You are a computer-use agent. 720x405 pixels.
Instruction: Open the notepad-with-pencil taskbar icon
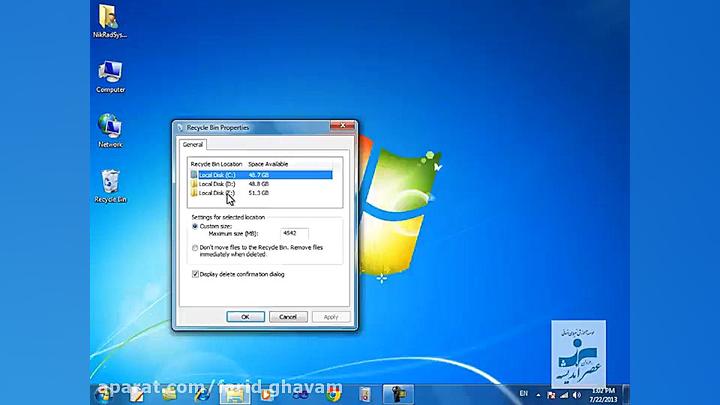coord(137,394)
